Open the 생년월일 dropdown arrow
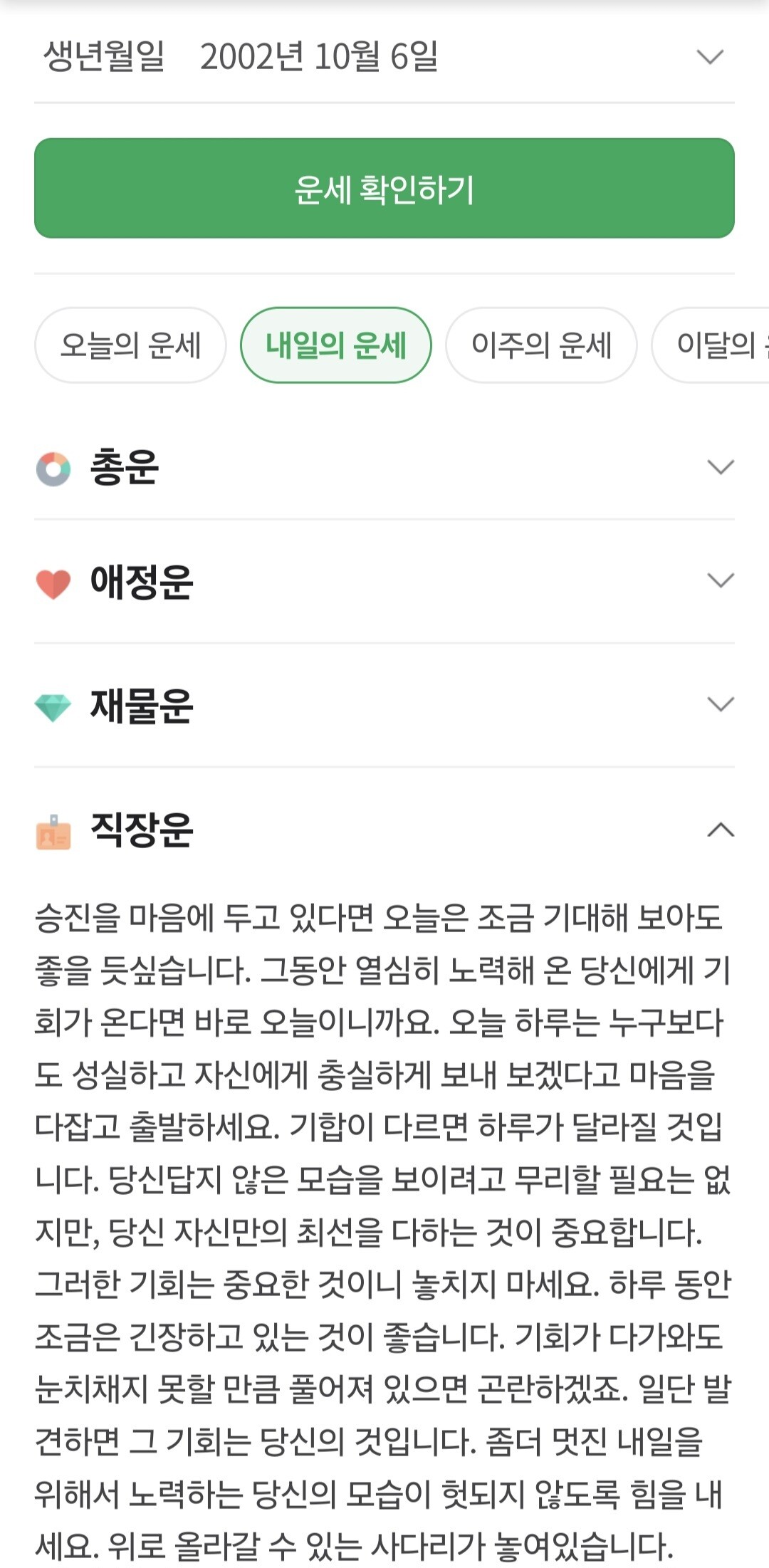769x1568 pixels. pos(710,57)
